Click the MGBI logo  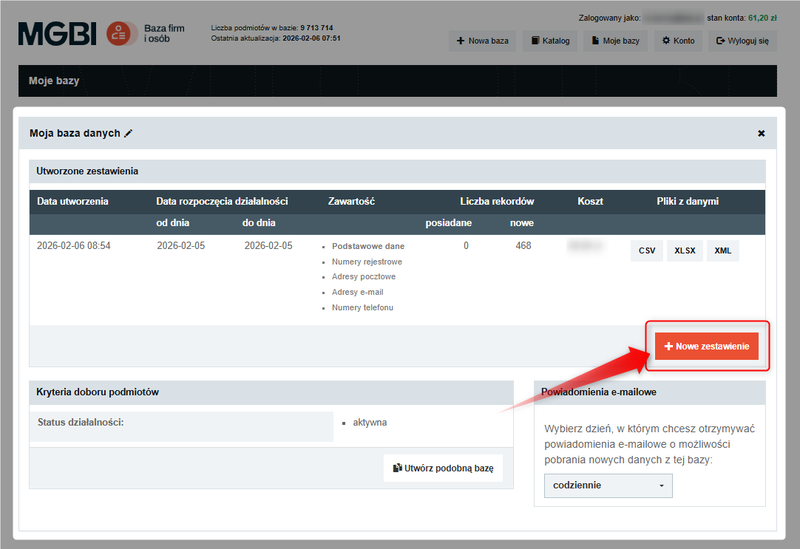tap(57, 34)
